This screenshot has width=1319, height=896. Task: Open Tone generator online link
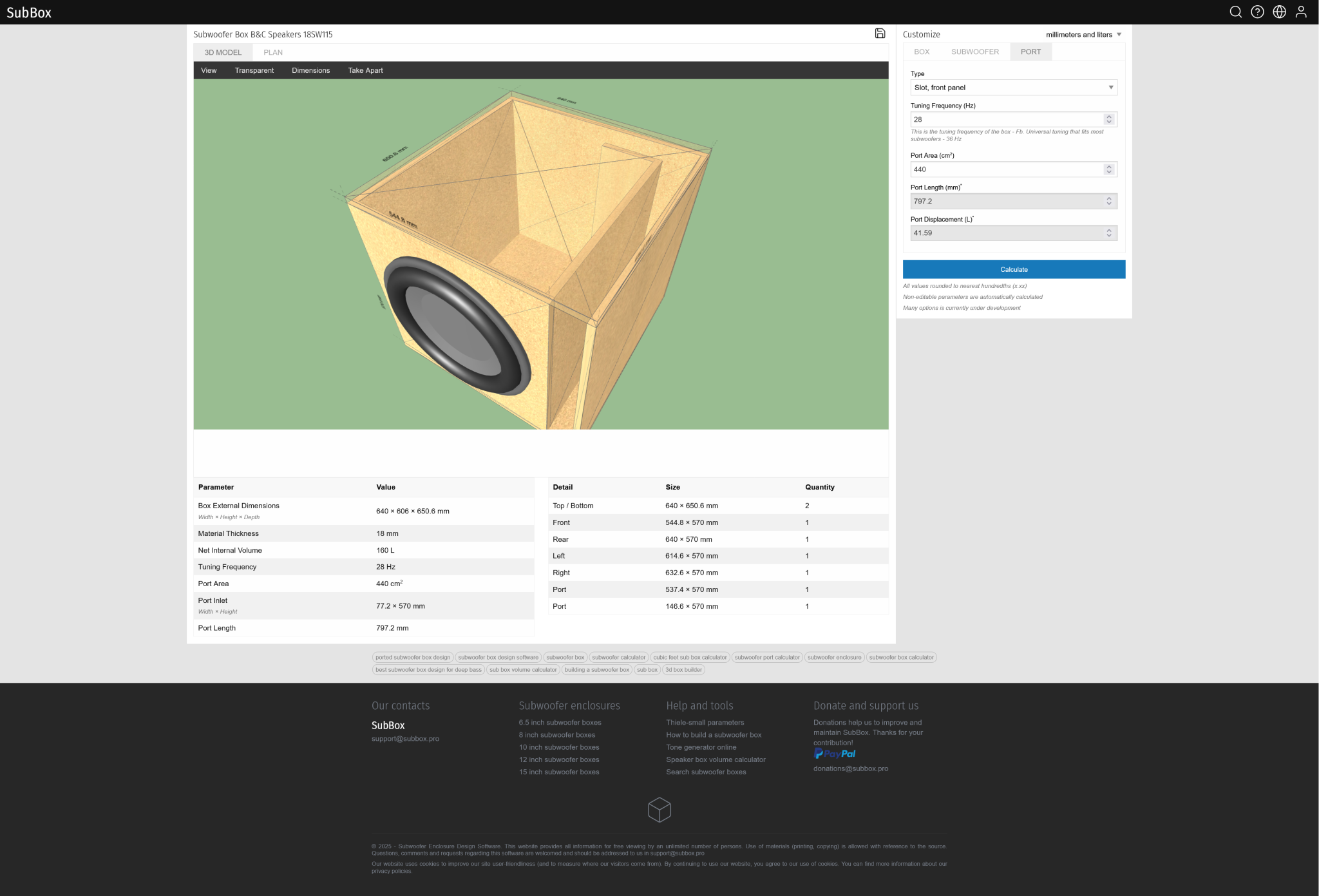pos(701,747)
